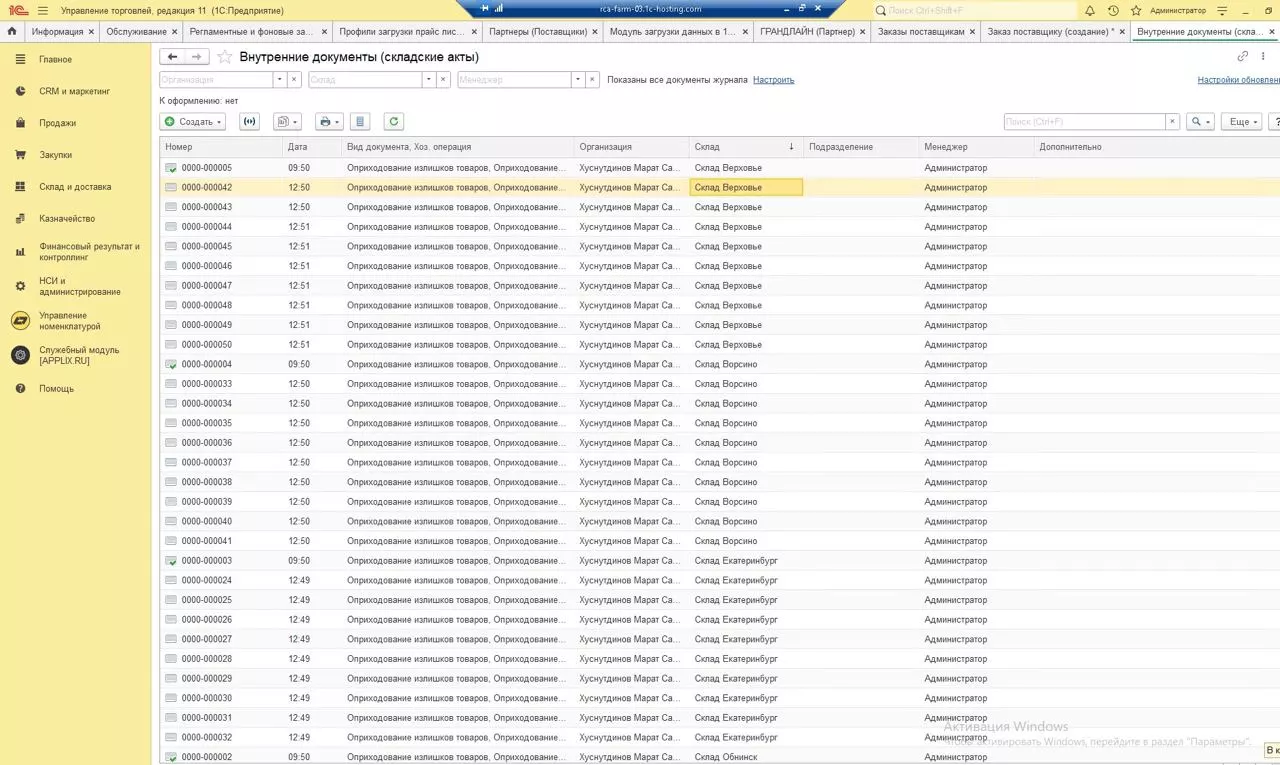Open the Еще menu dropdown

1241,122
